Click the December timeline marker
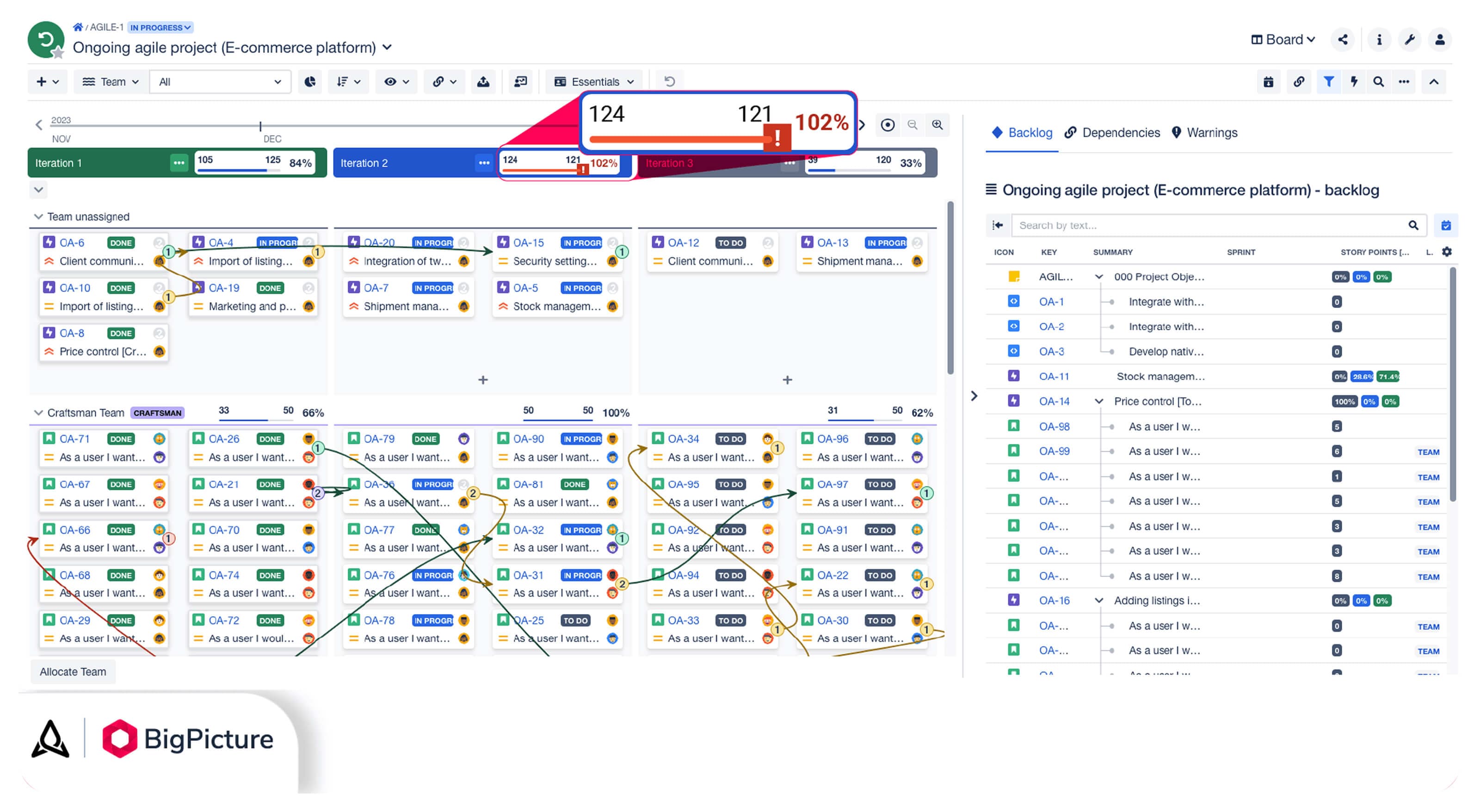The image size is (1480, 812). [260, 126]
